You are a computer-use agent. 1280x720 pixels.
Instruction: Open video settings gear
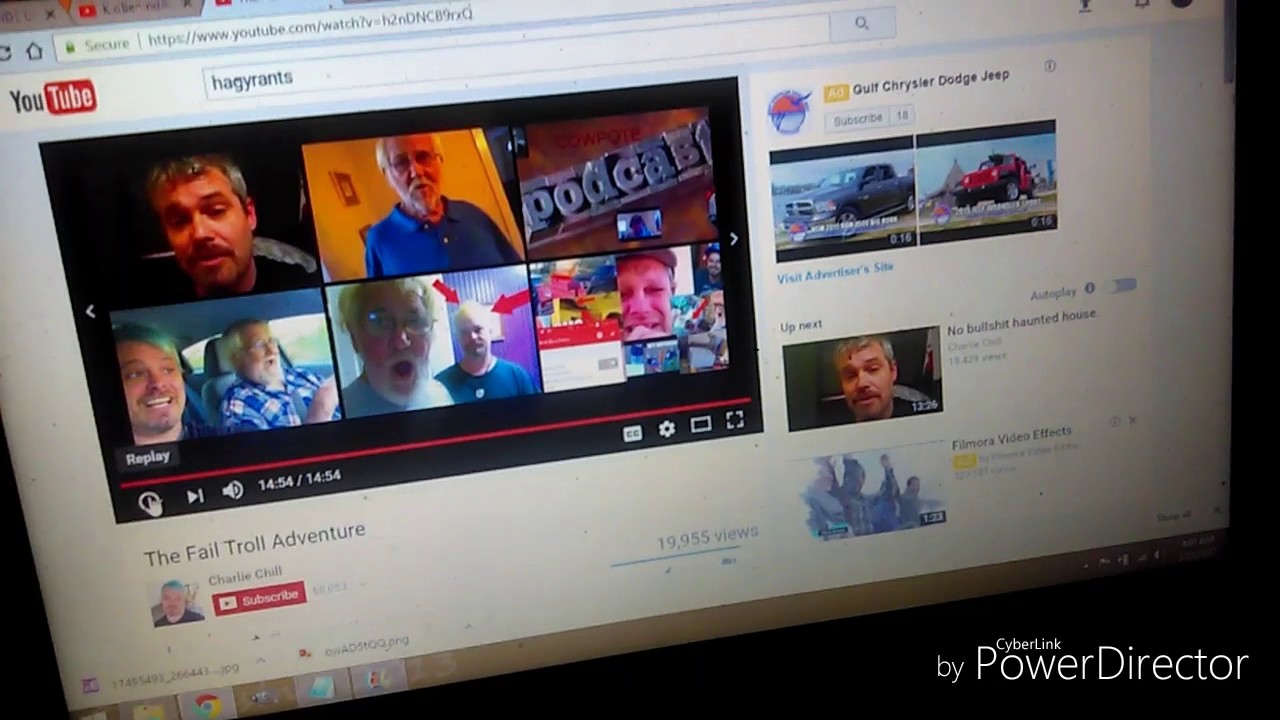(666, 429)
